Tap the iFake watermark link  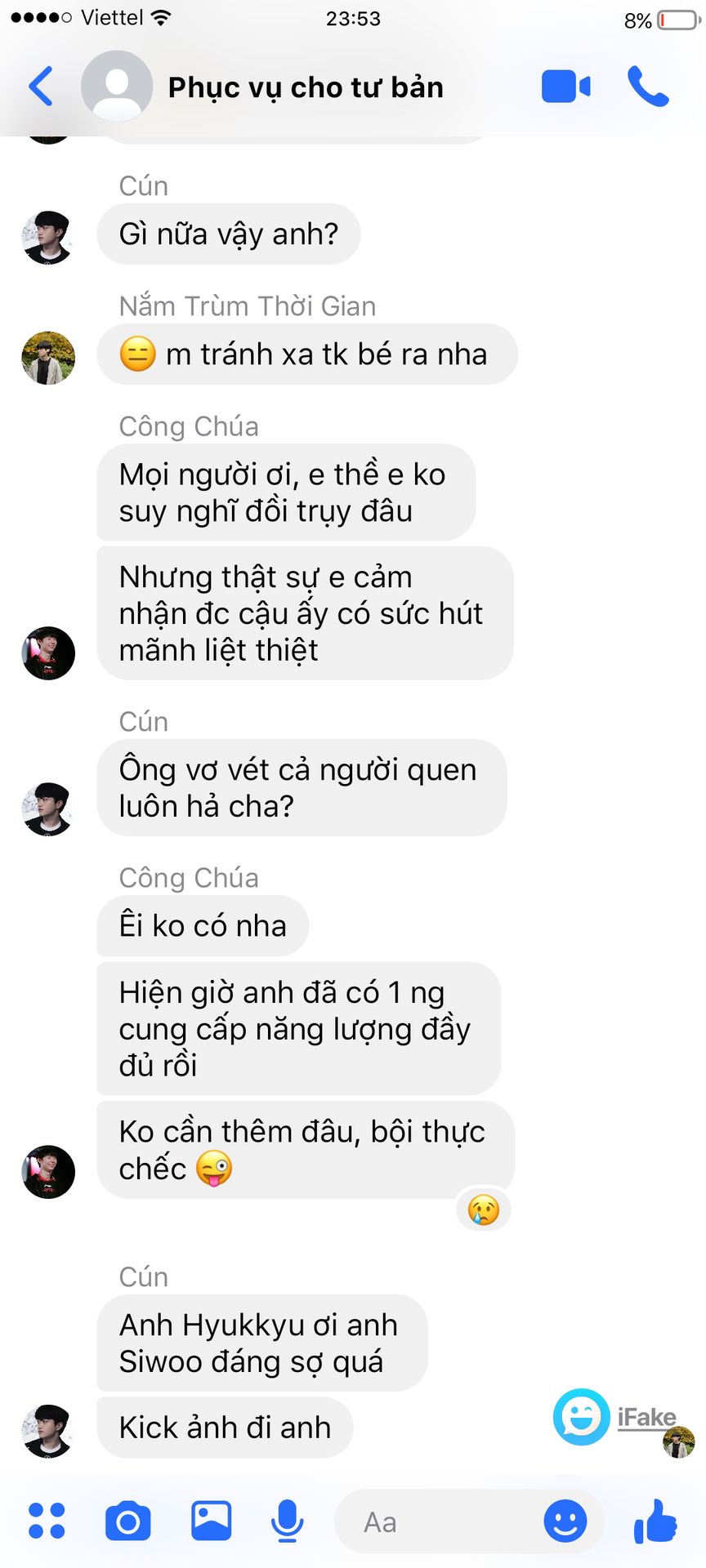click(x=646, y=1417)
